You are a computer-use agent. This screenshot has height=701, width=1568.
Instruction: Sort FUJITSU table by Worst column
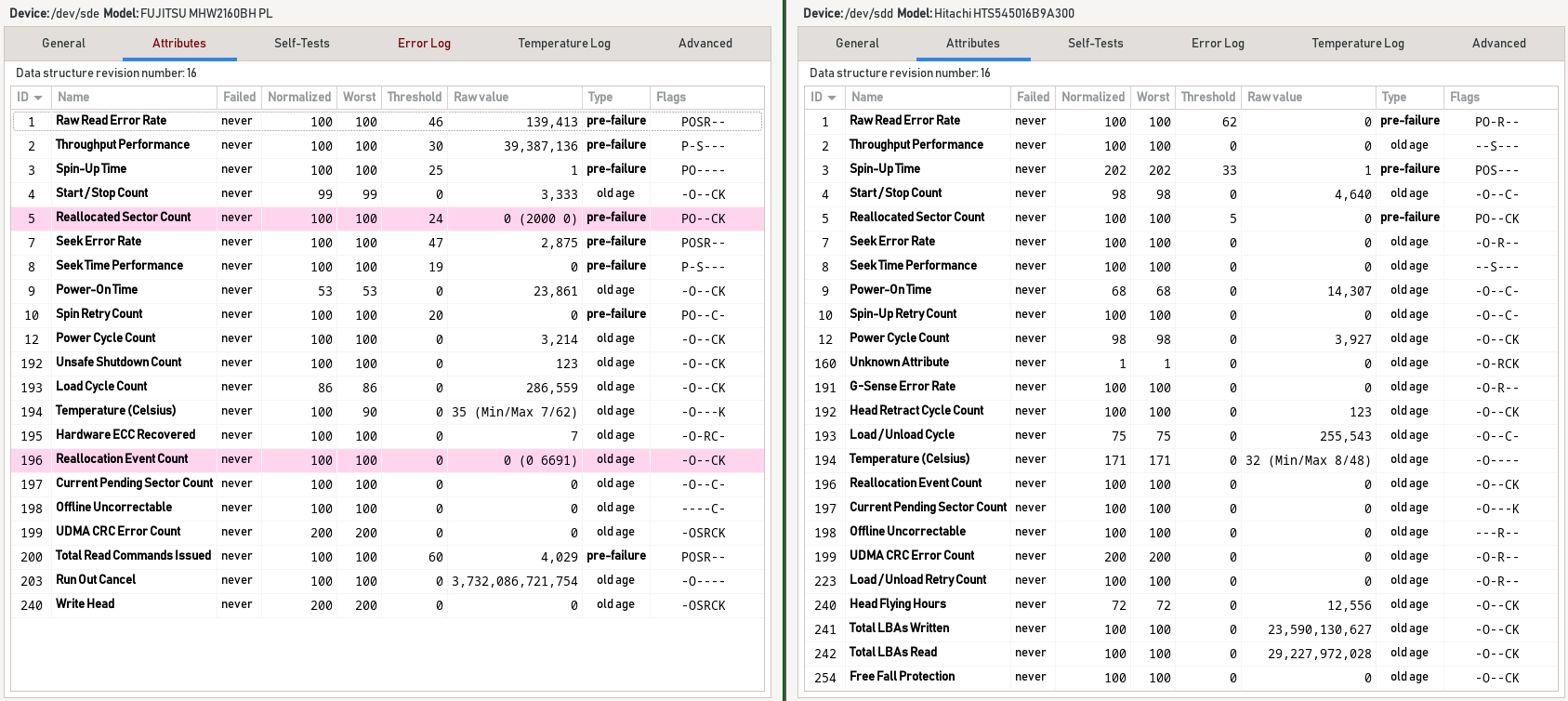359,97
